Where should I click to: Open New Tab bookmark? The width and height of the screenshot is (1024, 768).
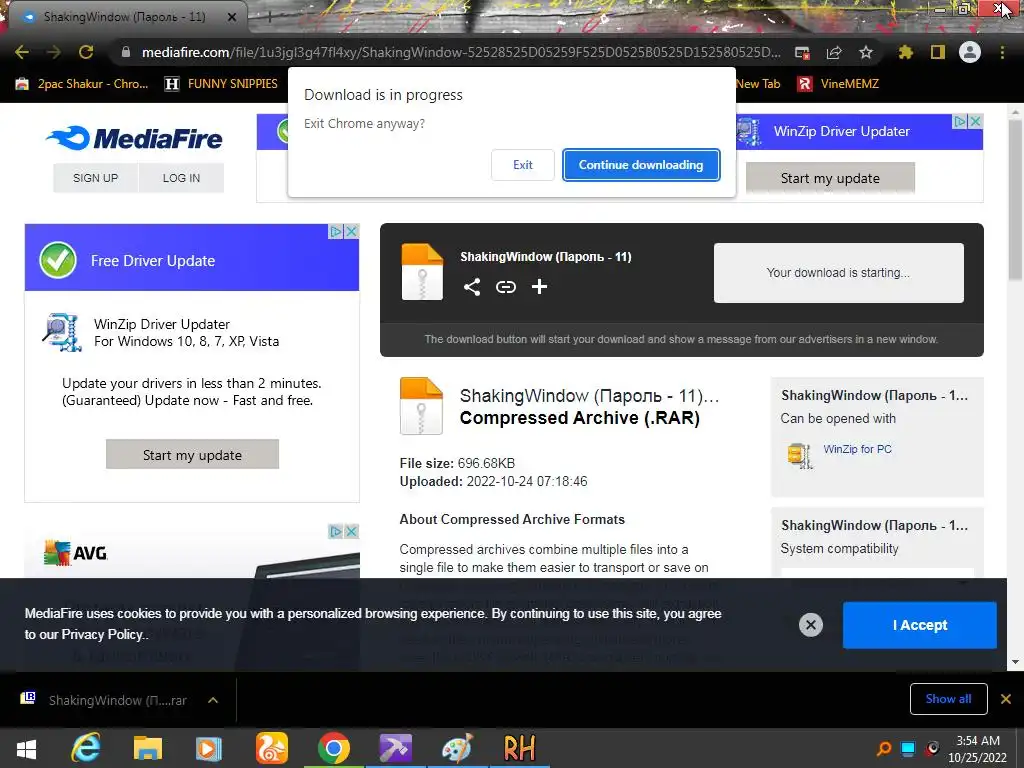758,84
